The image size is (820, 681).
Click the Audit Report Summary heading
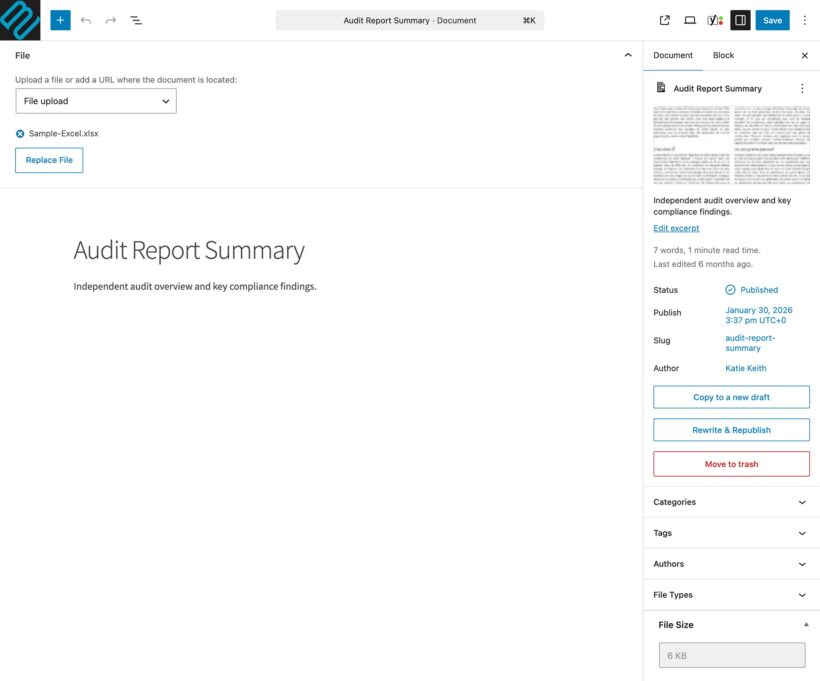pyautogui.click(x=189, y=251)
